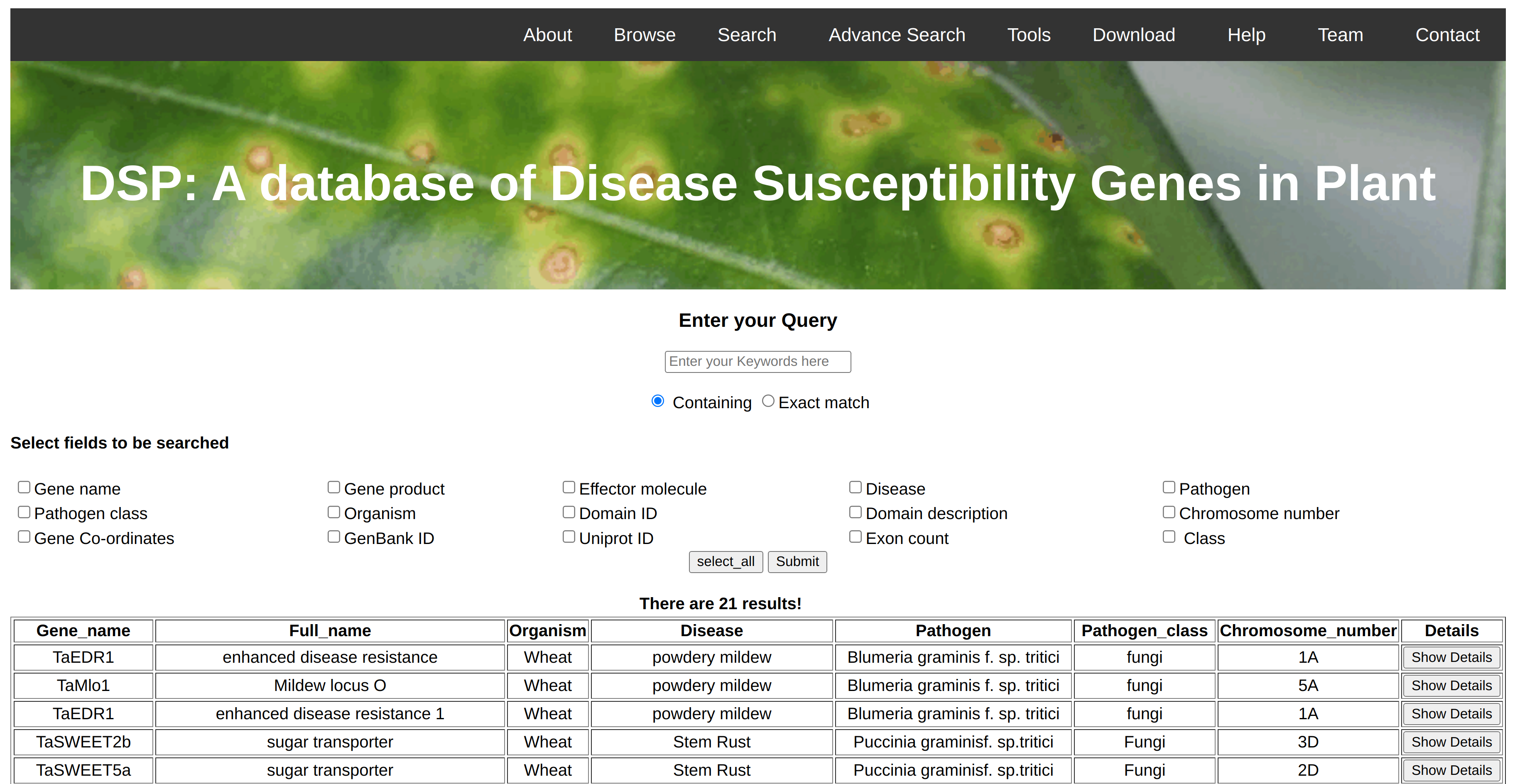Click the TaMlo1 gene name cell
Image resolution: width=1515 pixels, height=784 pixels.
83,685
